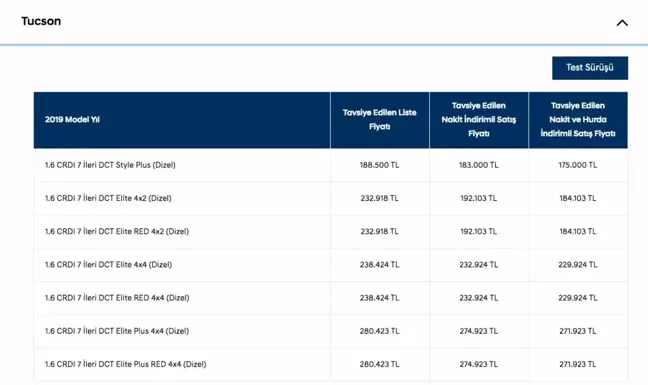This screenshot has height=385, width=648.
Task: Click cash price 232.924 TL for Elite 4x4
Action: click(x=479, y=264)
